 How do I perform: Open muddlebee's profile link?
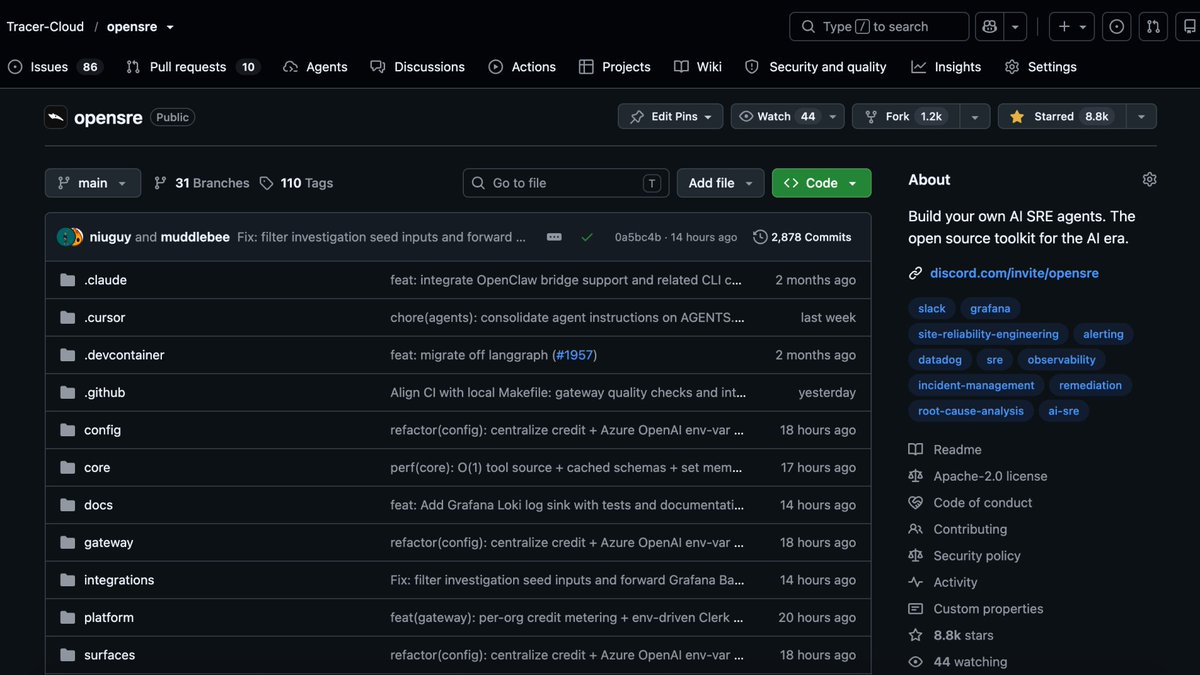tap(195, 237)
